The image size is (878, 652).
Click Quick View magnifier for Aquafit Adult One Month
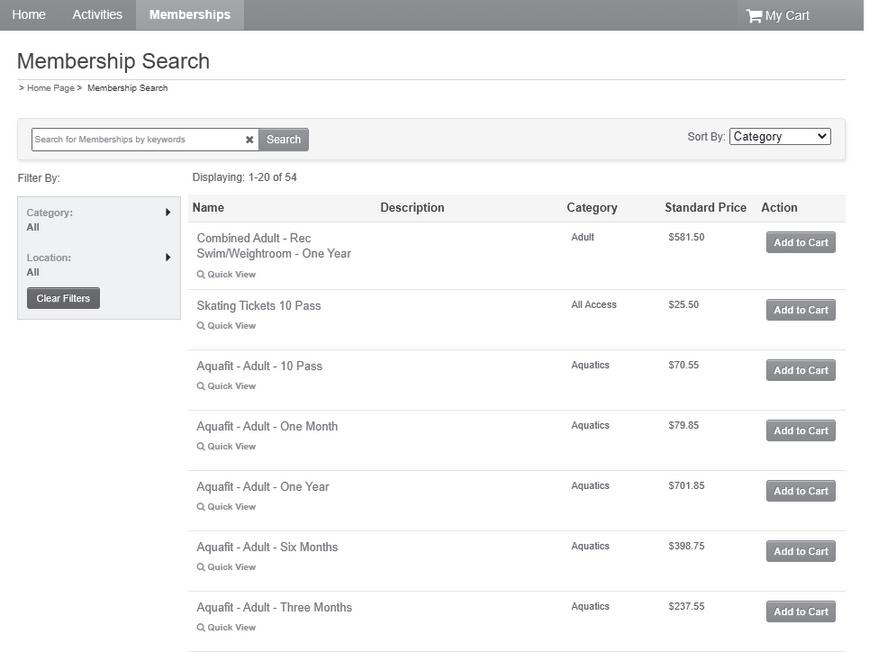point(201,447)
